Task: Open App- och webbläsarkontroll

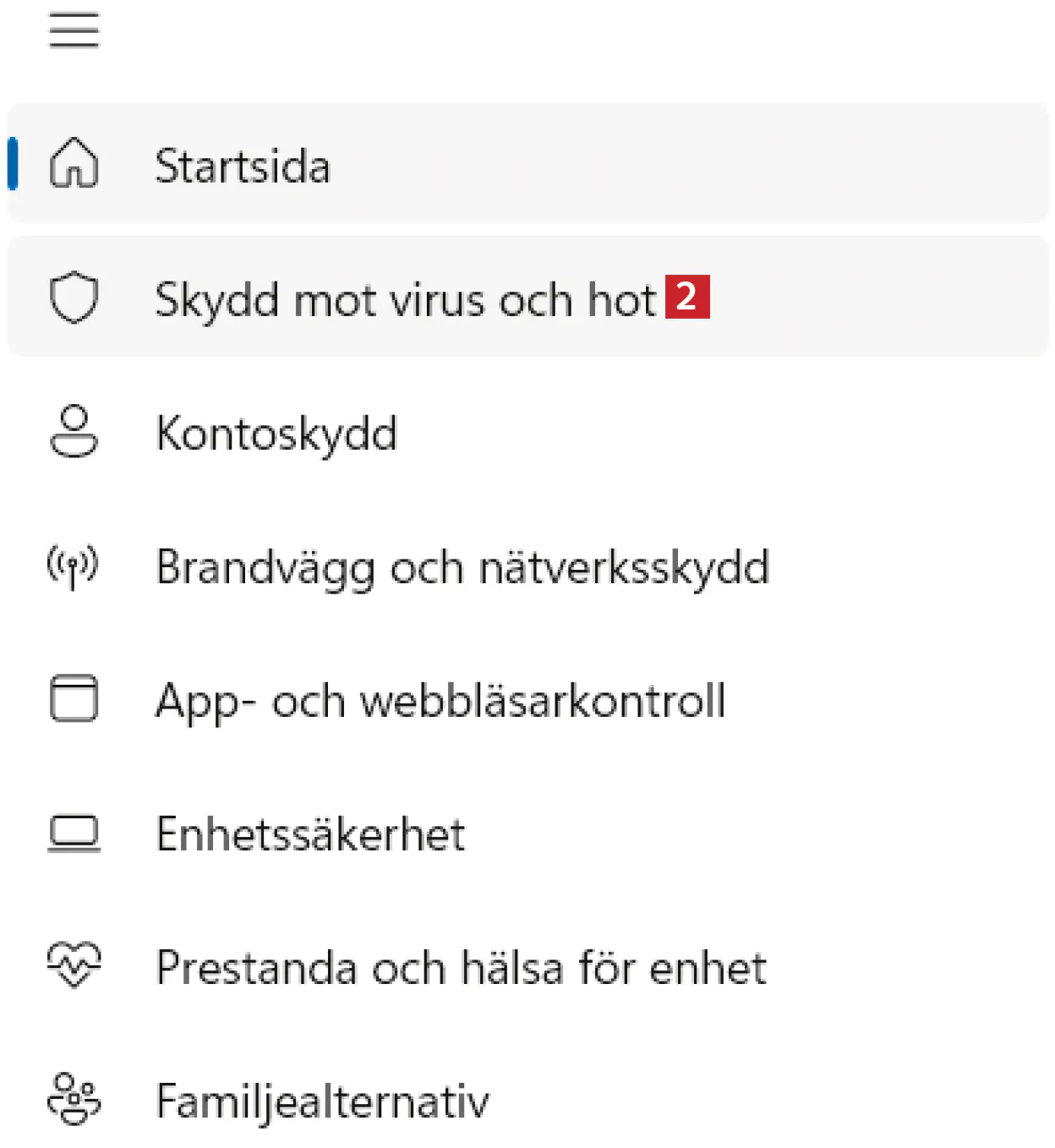Action: [x=440, y=701]
